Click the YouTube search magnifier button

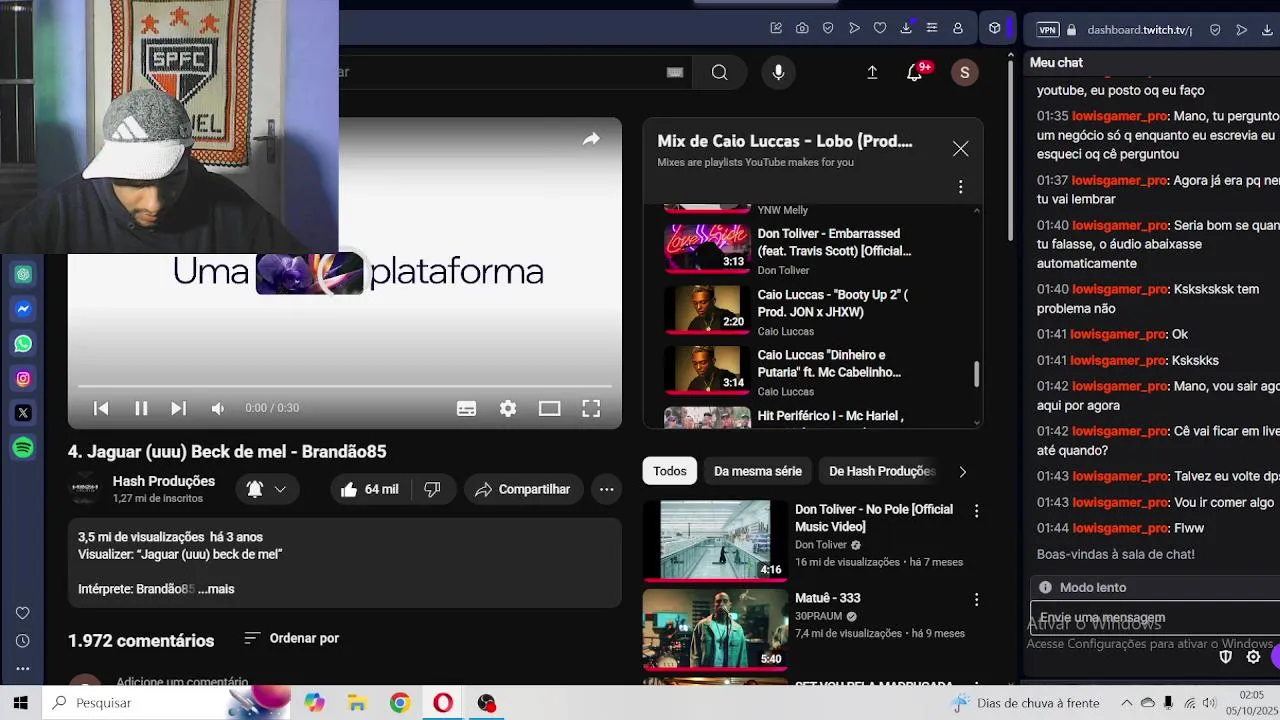point(719,72)
